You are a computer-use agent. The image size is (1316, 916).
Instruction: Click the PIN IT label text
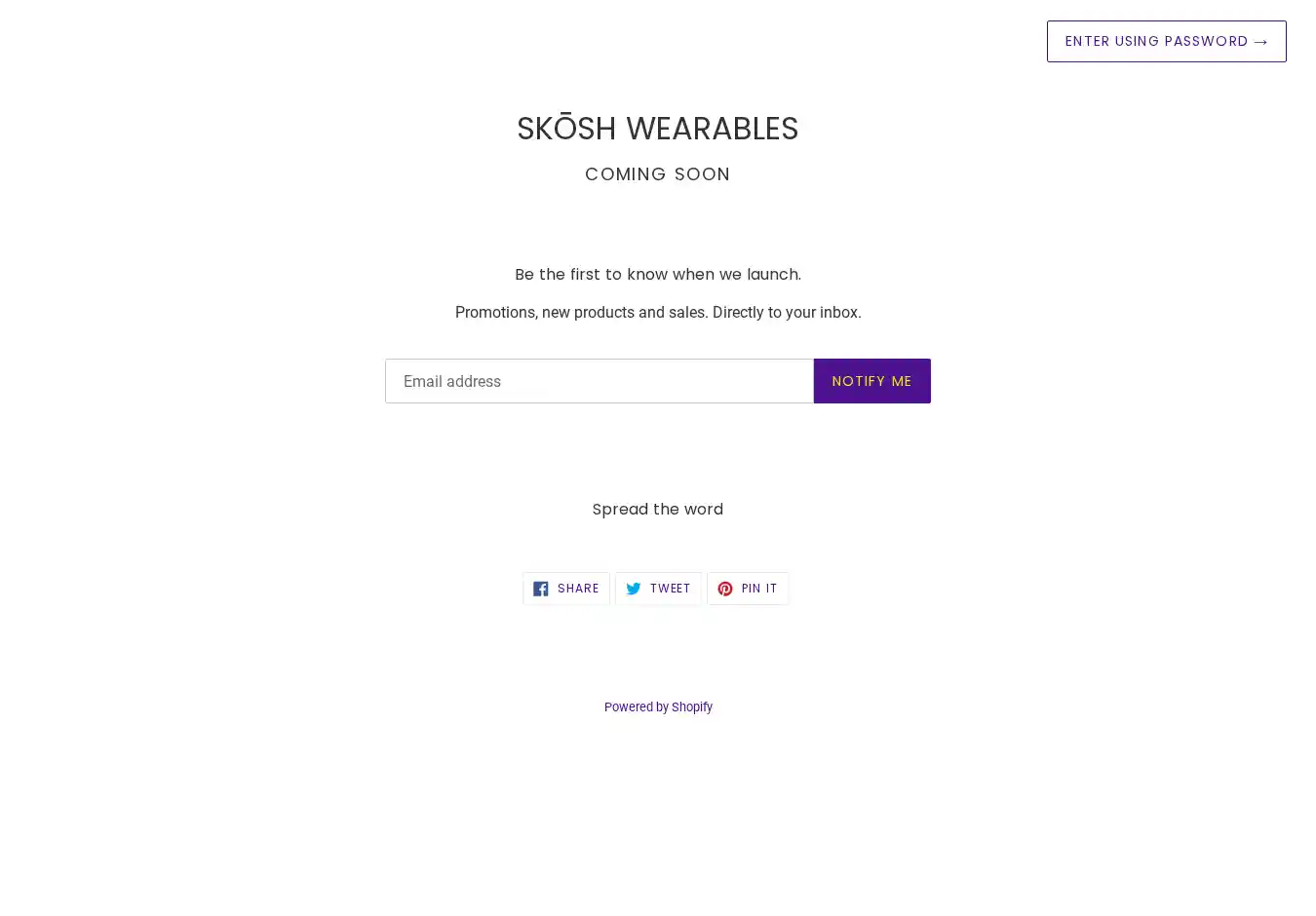coord(759,589)
